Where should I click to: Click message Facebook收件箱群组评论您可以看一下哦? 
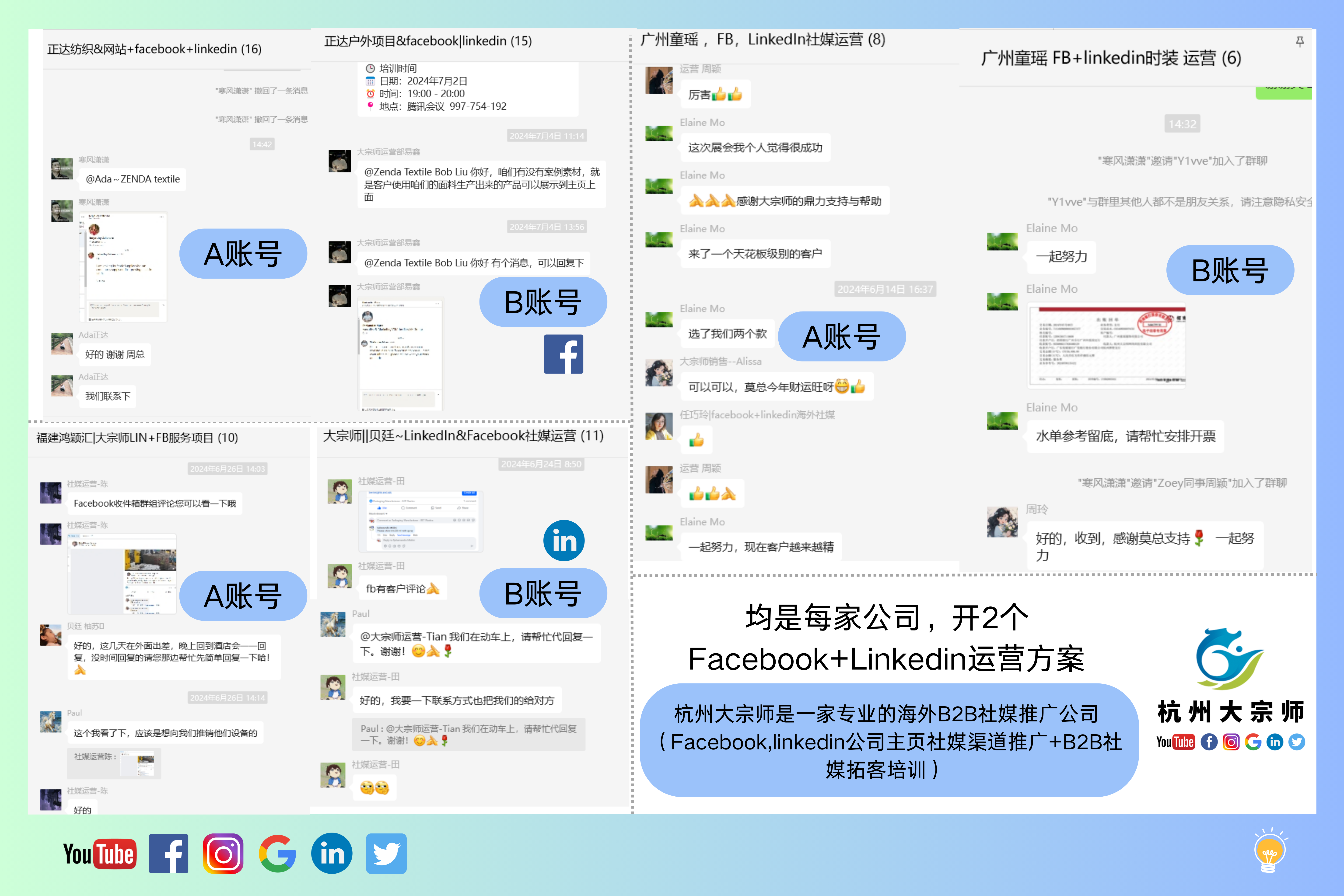(155, 504)
